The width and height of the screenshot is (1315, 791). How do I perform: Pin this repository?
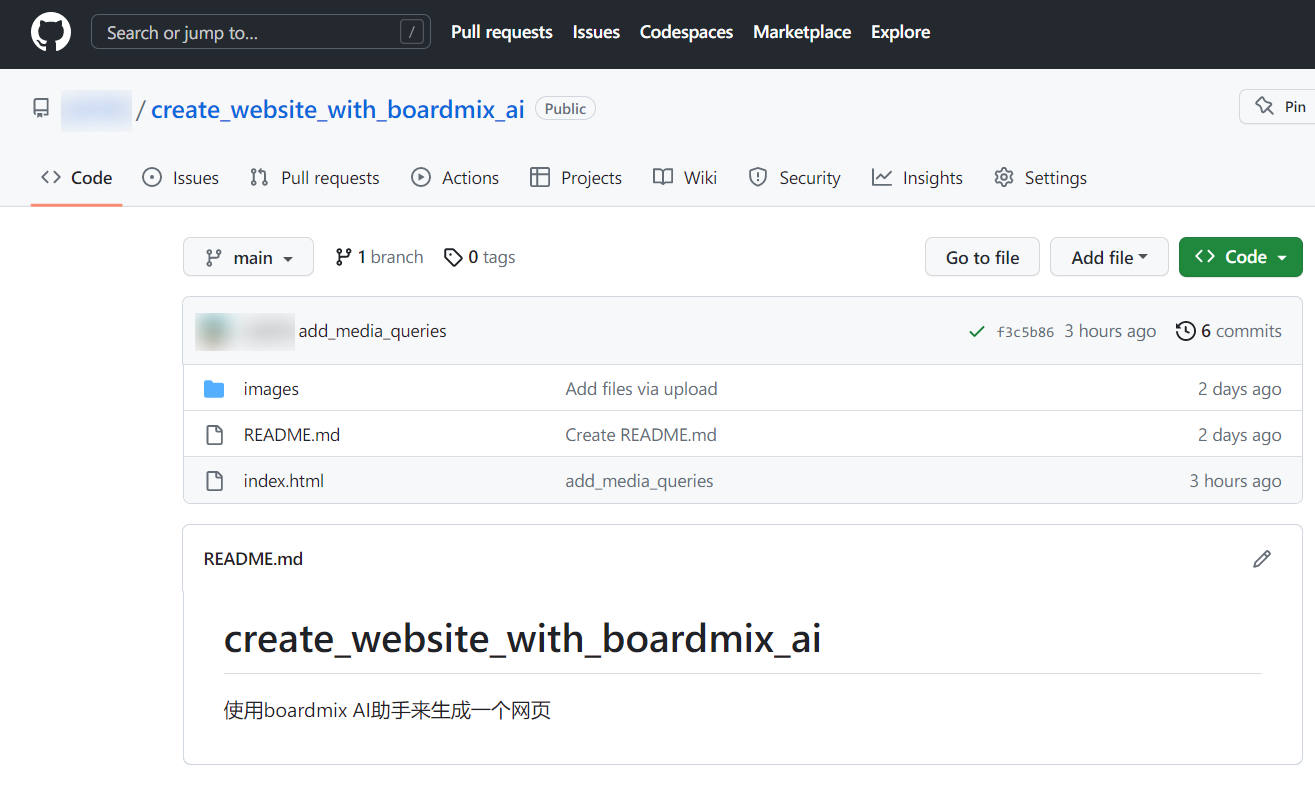[1279, 107]
